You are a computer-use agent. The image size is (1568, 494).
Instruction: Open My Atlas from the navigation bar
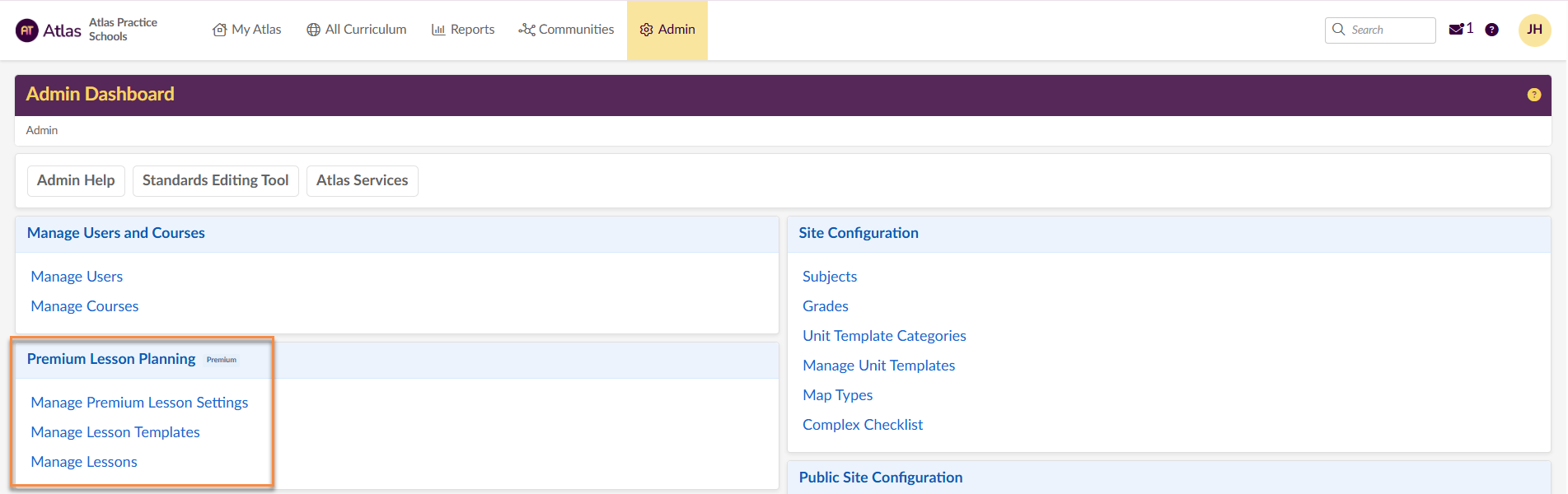[247, 30]
